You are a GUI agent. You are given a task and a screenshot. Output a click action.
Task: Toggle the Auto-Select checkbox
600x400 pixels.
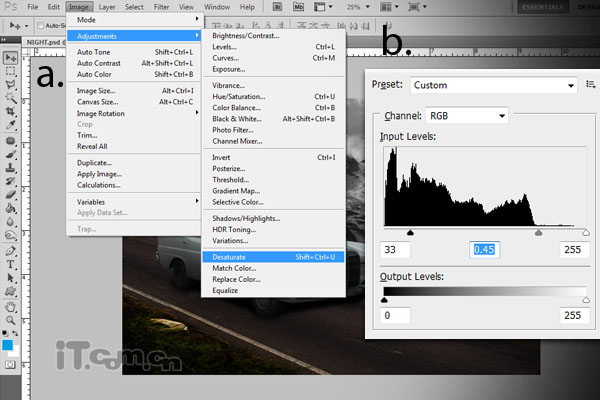(37, 24)
